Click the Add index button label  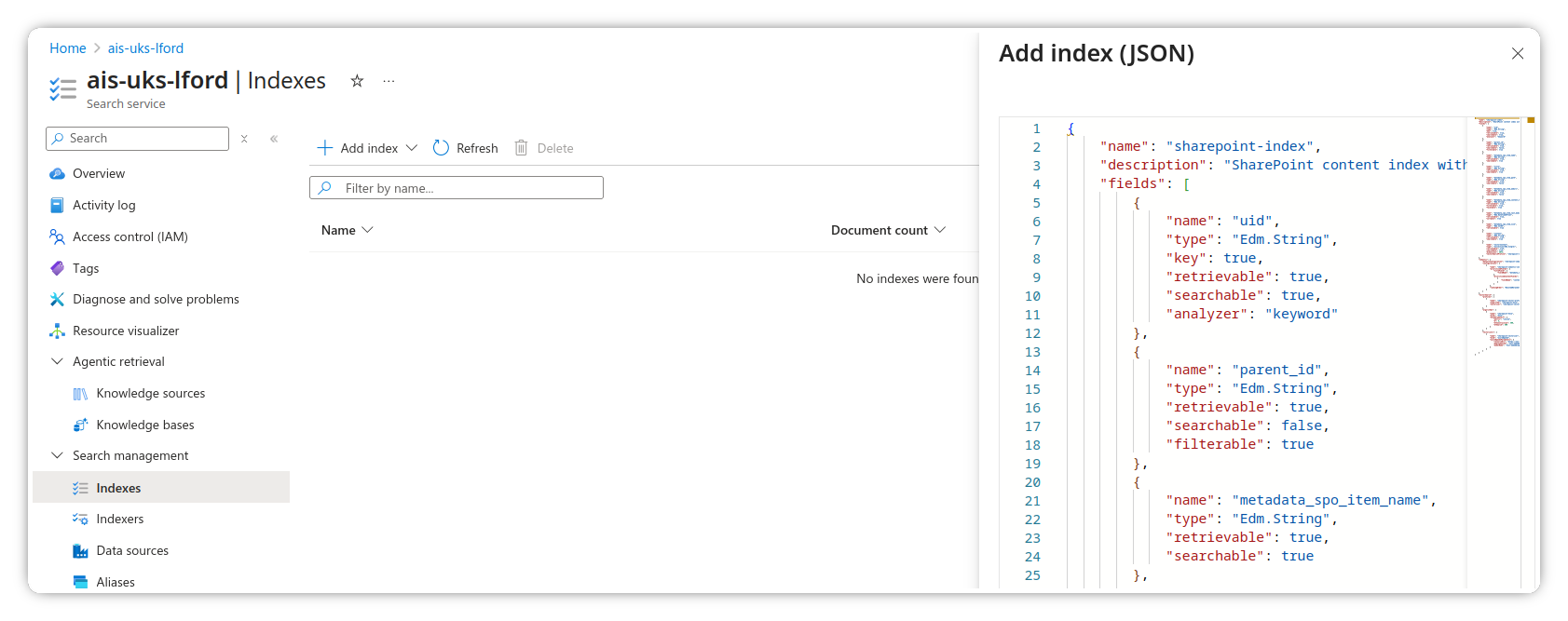(x=369, y=148)
